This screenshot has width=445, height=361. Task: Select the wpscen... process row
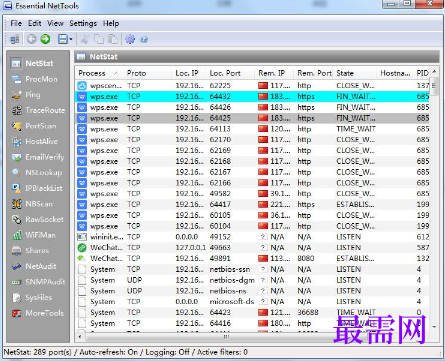253,86
